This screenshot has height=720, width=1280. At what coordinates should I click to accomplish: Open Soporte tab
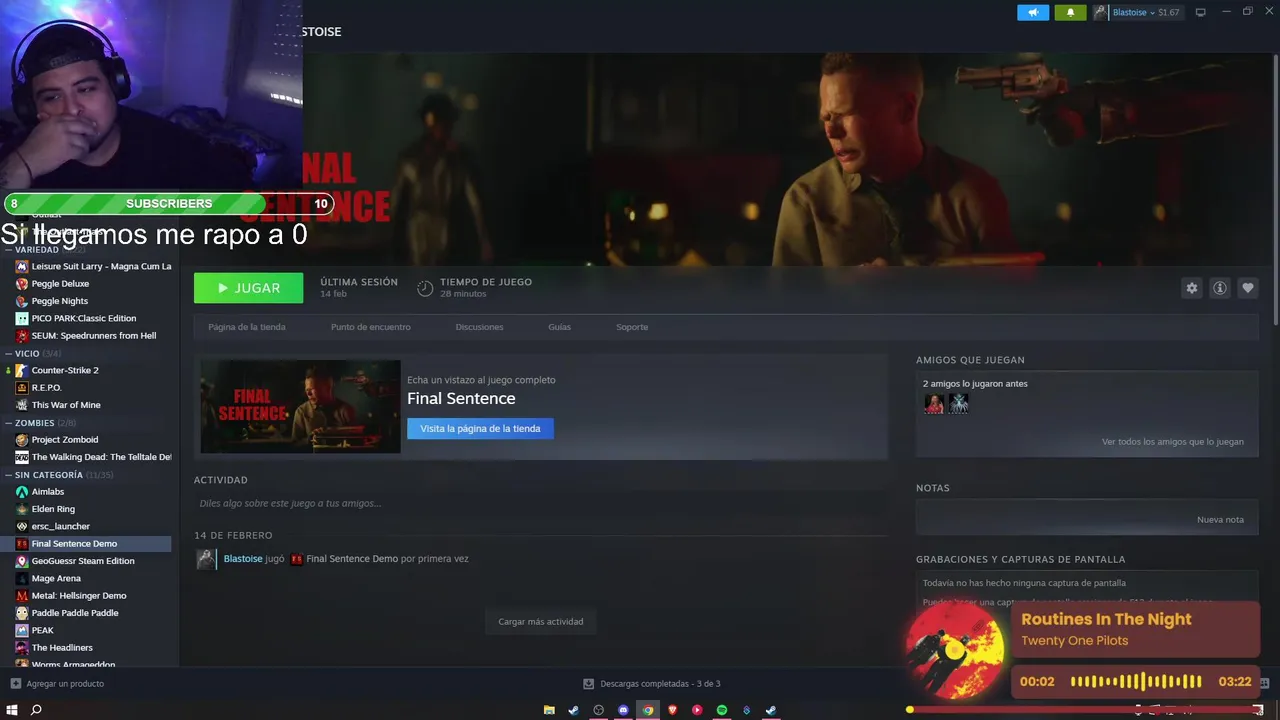(x=632, y=327)
